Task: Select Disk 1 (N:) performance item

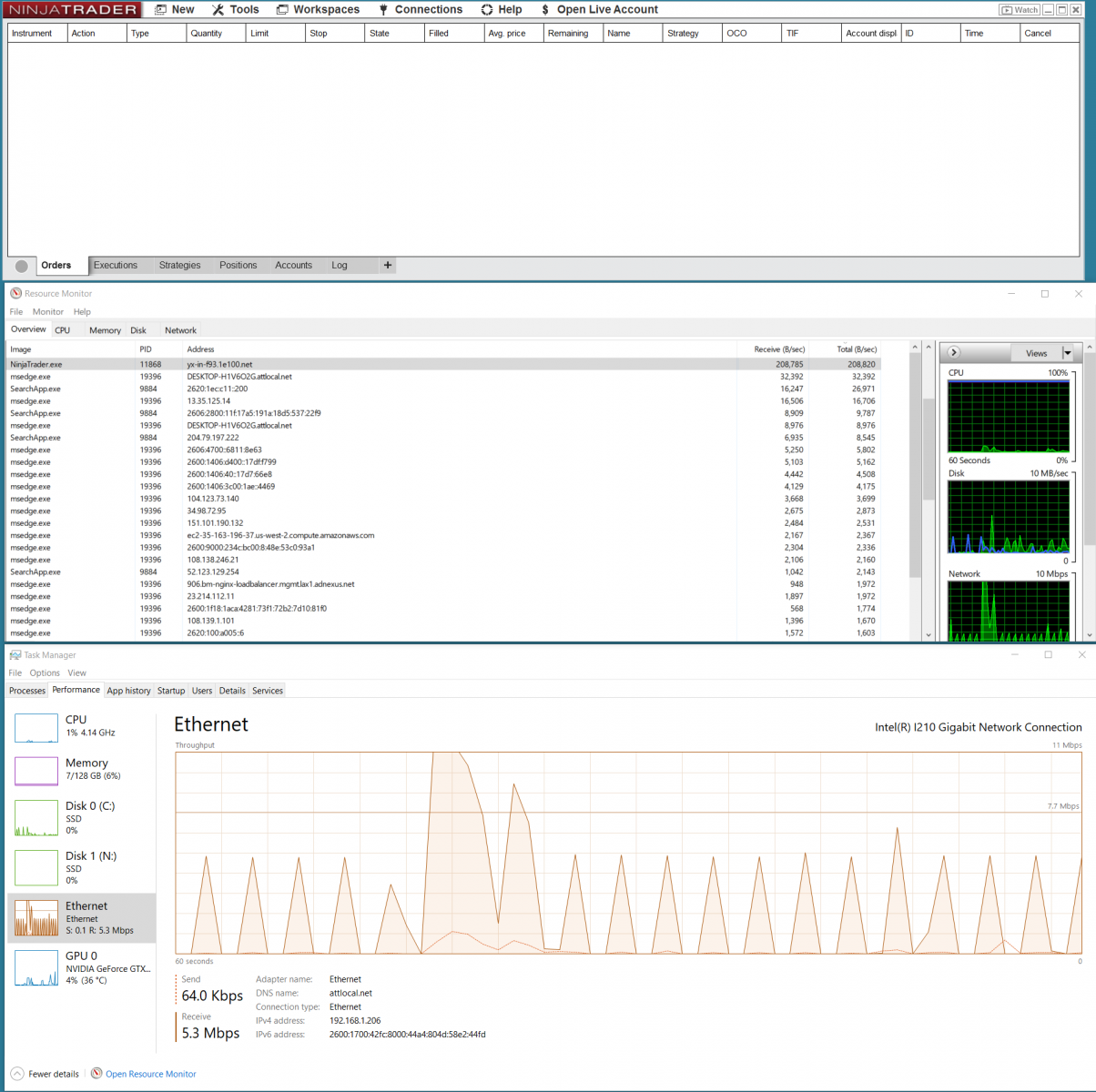Action: [x=82, y=868]
